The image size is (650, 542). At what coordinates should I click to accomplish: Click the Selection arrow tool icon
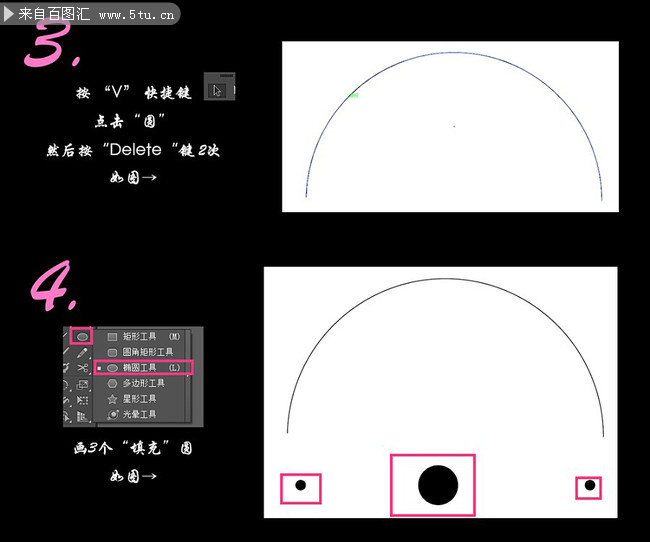pyautogui.click(x=217, y=90)
